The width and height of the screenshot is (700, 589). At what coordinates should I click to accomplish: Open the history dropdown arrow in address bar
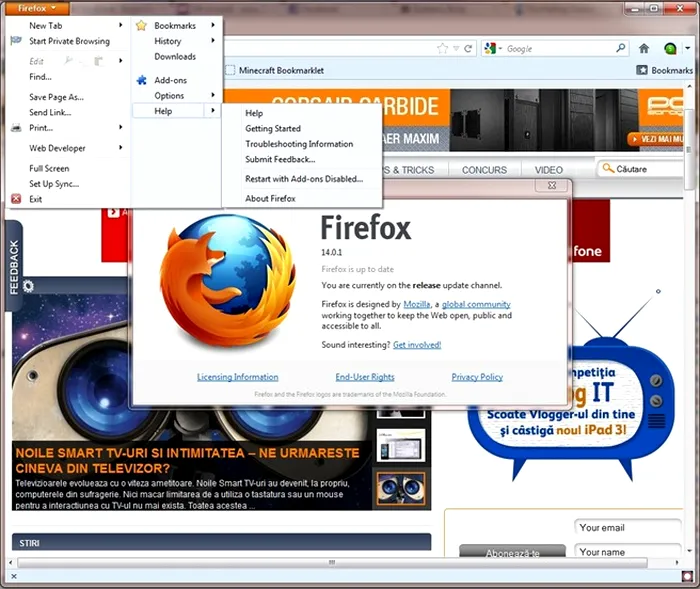[x=456, y=48]
